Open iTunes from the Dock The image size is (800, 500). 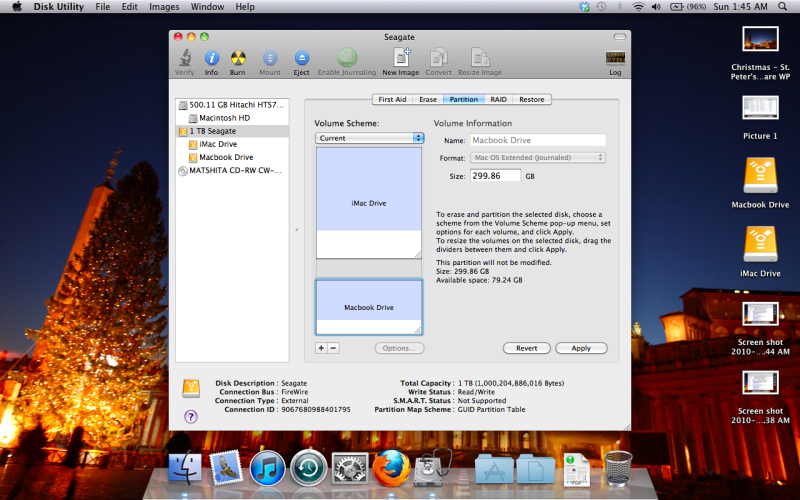(x=267, y=468)
